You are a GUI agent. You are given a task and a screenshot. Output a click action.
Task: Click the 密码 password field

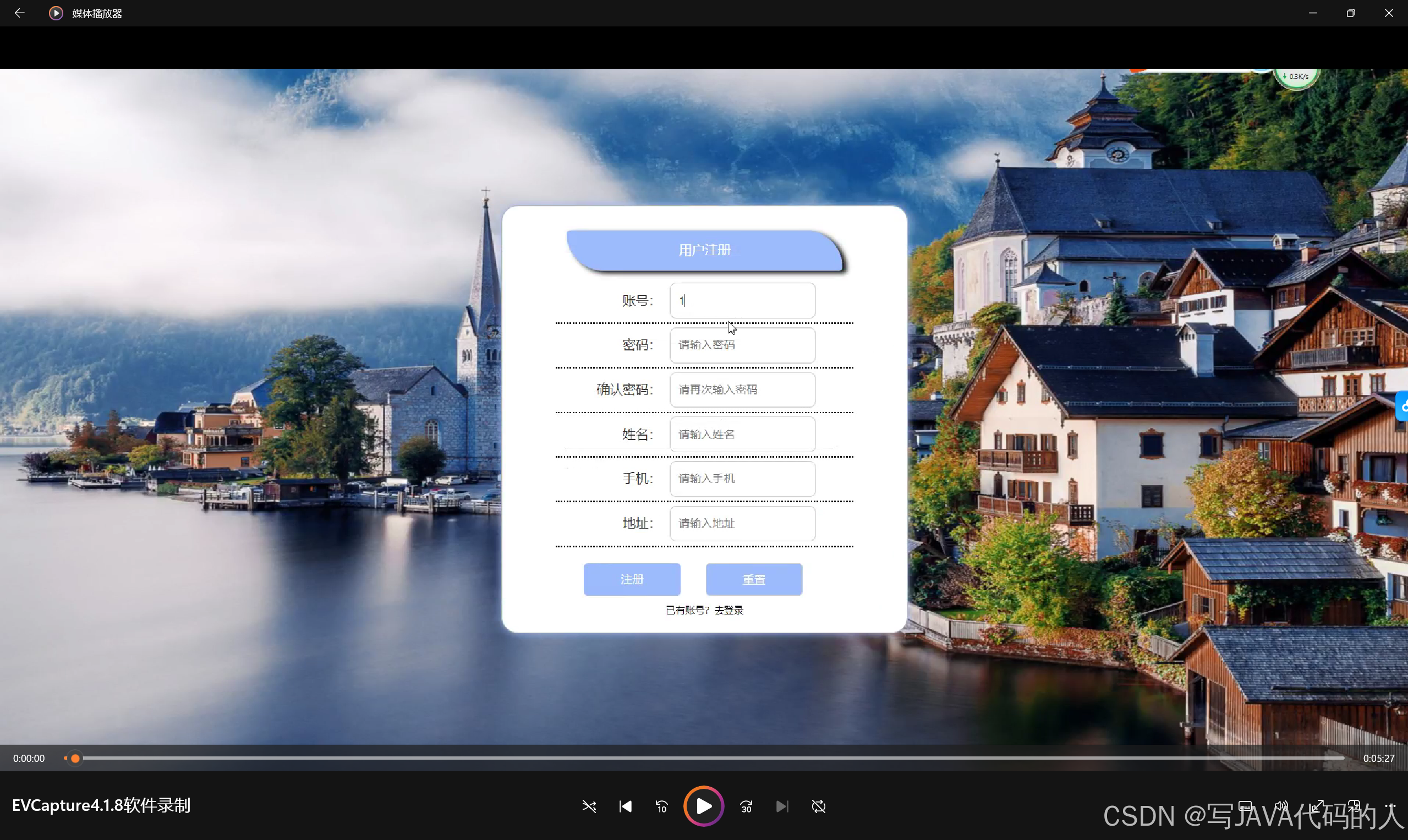(742, 345)
